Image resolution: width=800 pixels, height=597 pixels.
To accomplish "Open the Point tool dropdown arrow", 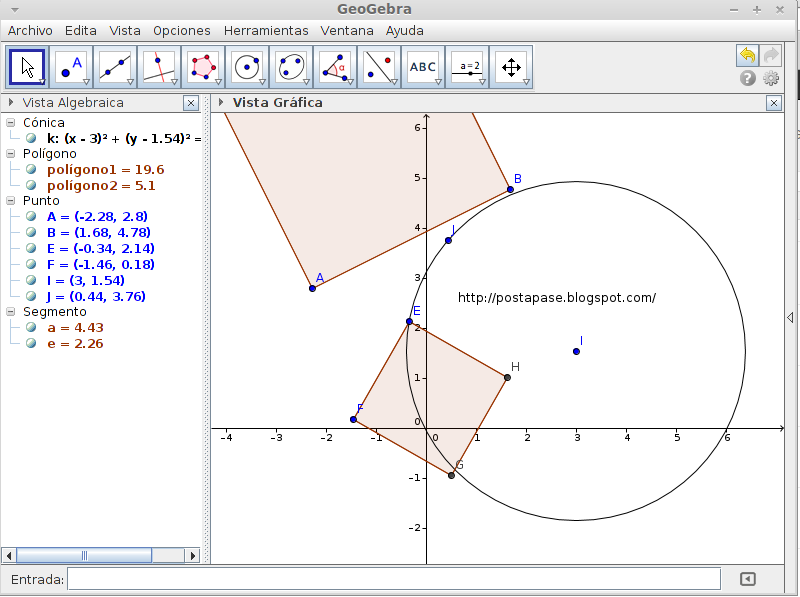I will [84, 79].
